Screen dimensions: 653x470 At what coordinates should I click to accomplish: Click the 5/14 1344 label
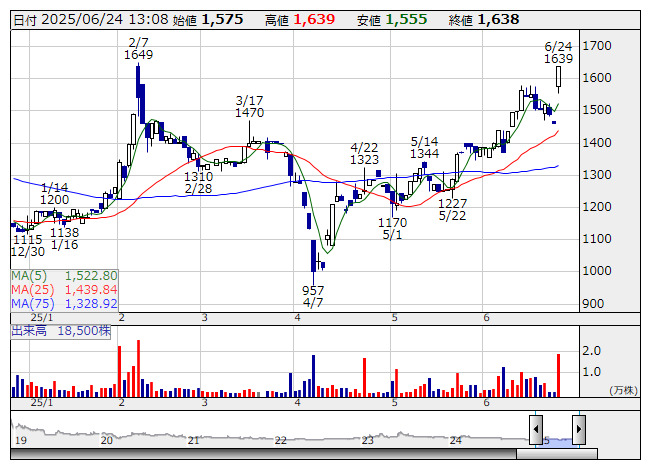[424, 148]
